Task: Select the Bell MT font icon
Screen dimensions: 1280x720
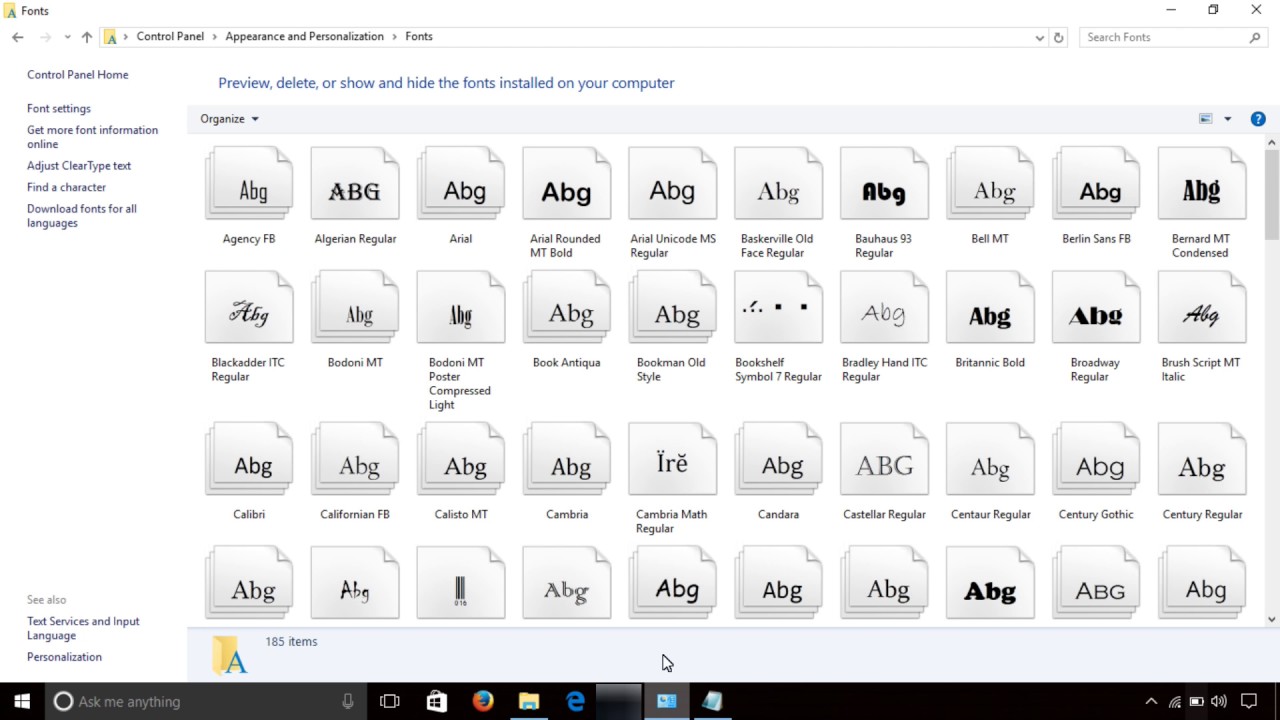Action: [x=991, y=183]
